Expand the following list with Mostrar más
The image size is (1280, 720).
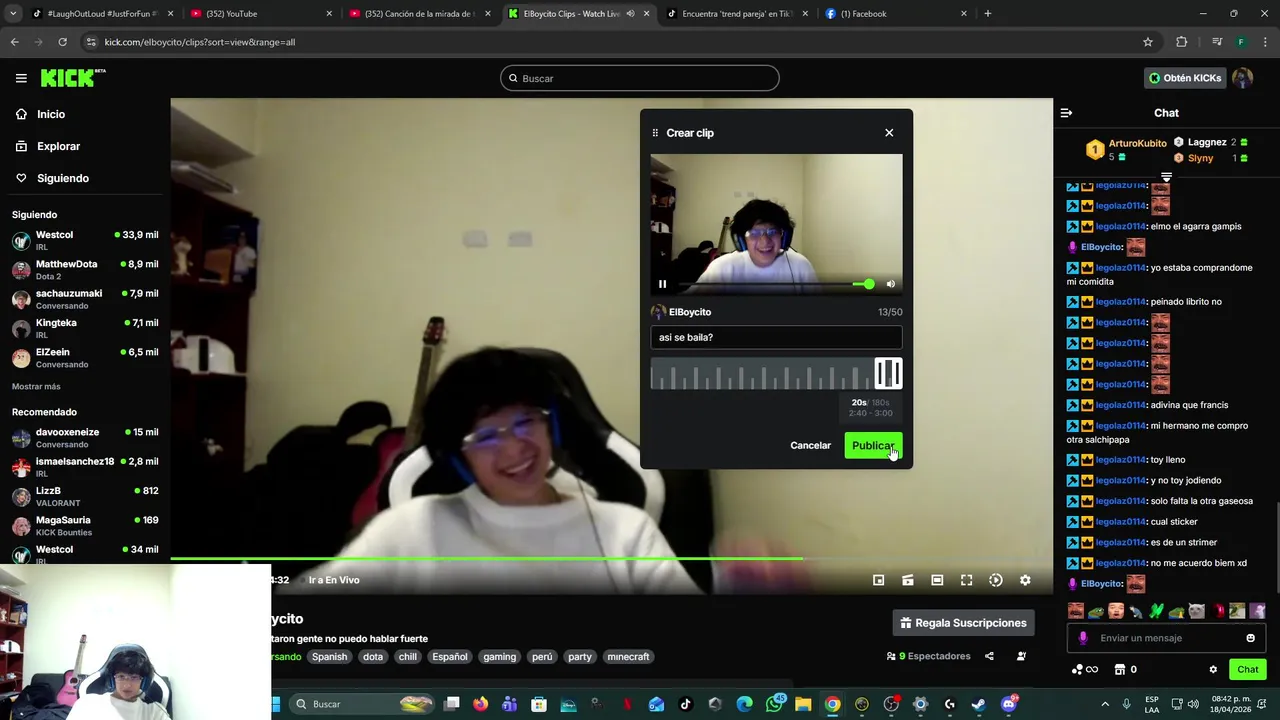click(36, 386)
